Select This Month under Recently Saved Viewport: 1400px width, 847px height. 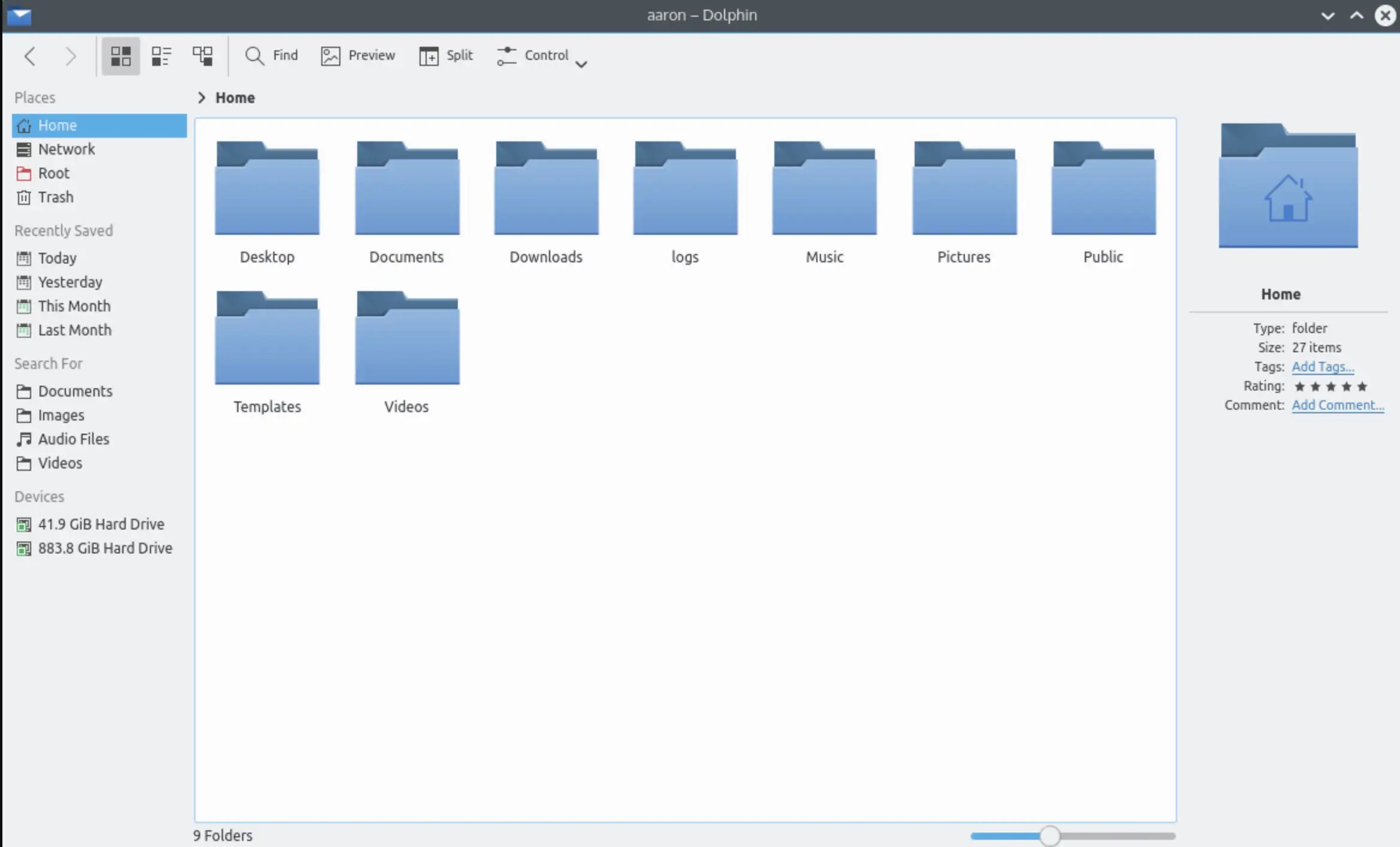point(73,305)
